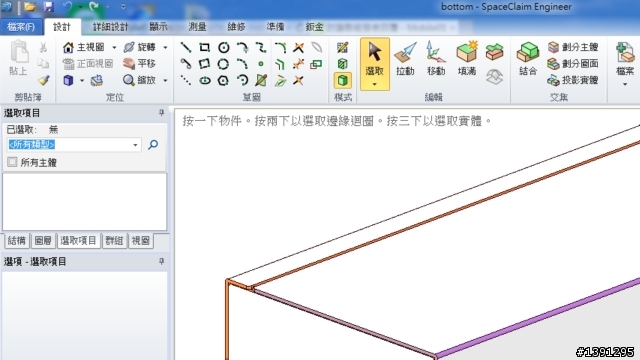Switch to the 維修 ribbon tab
This screenshot has width=640, height=360.
coord(237,27)
